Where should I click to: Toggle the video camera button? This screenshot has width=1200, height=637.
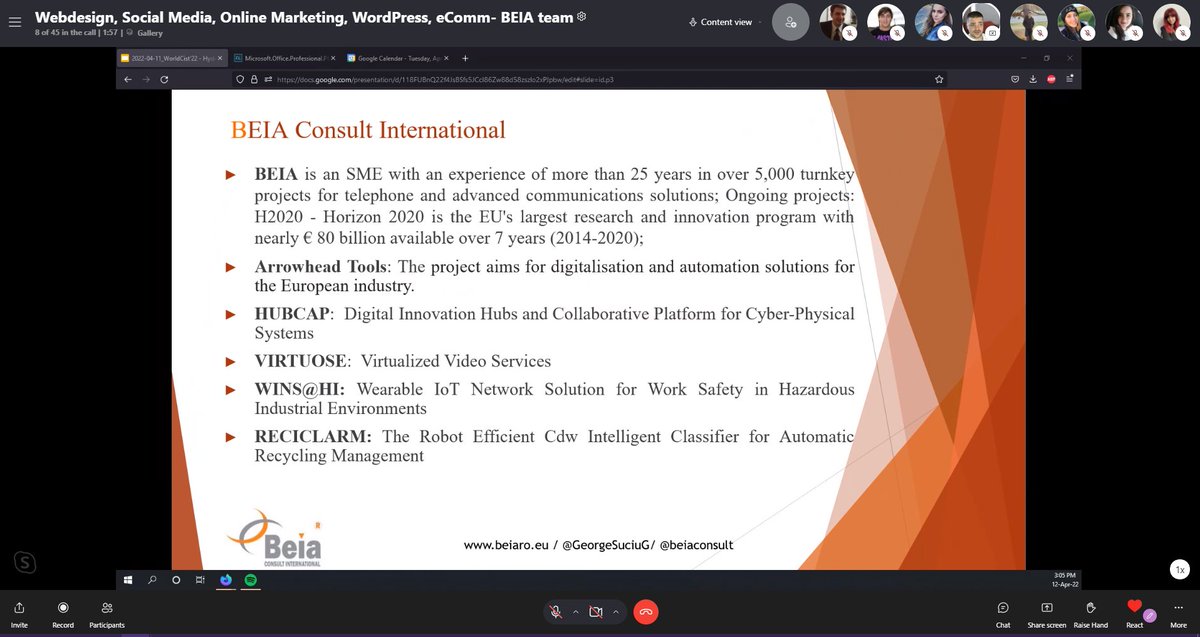click(596, 612)
